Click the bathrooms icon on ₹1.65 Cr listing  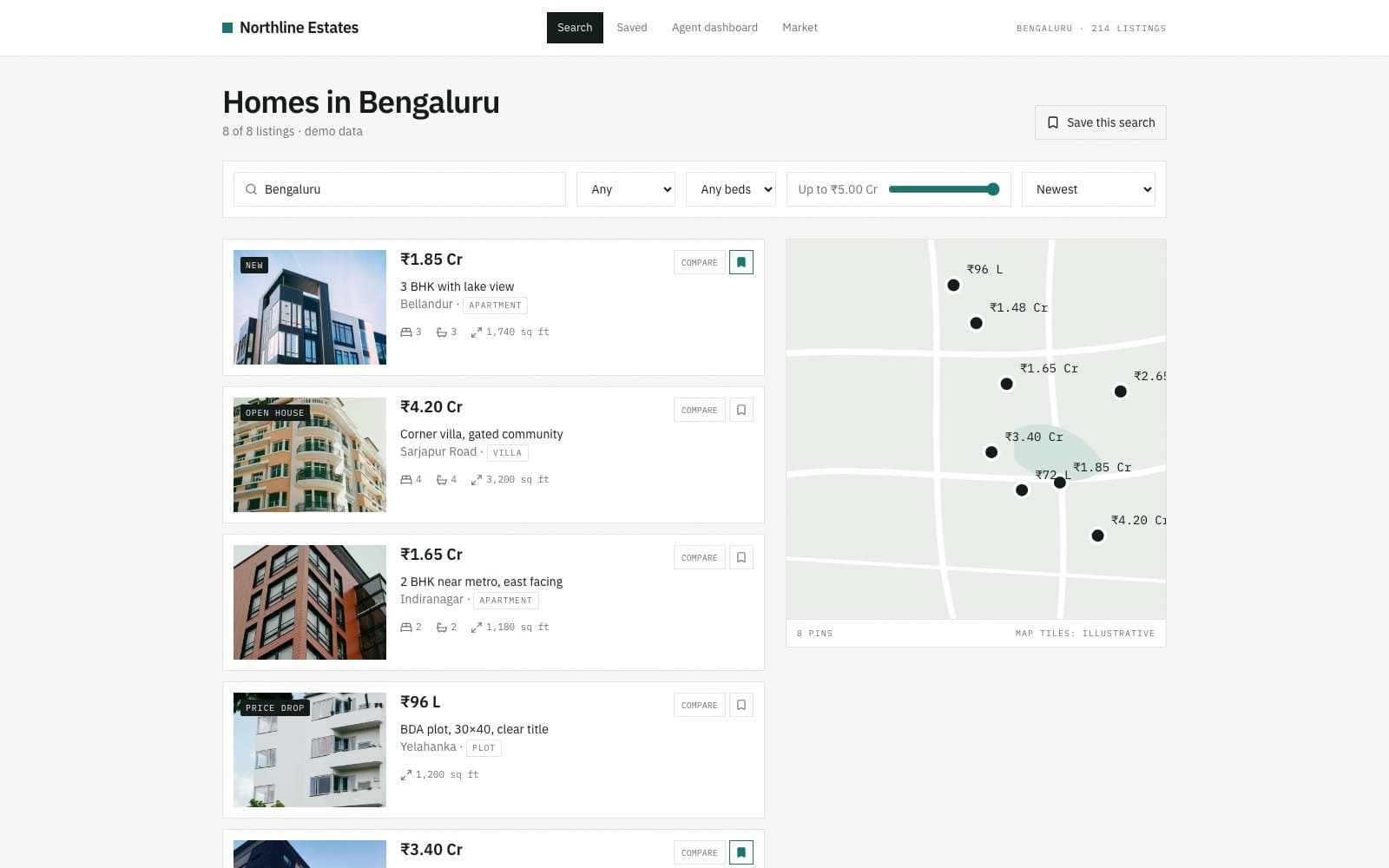click(x=441, y=628)
